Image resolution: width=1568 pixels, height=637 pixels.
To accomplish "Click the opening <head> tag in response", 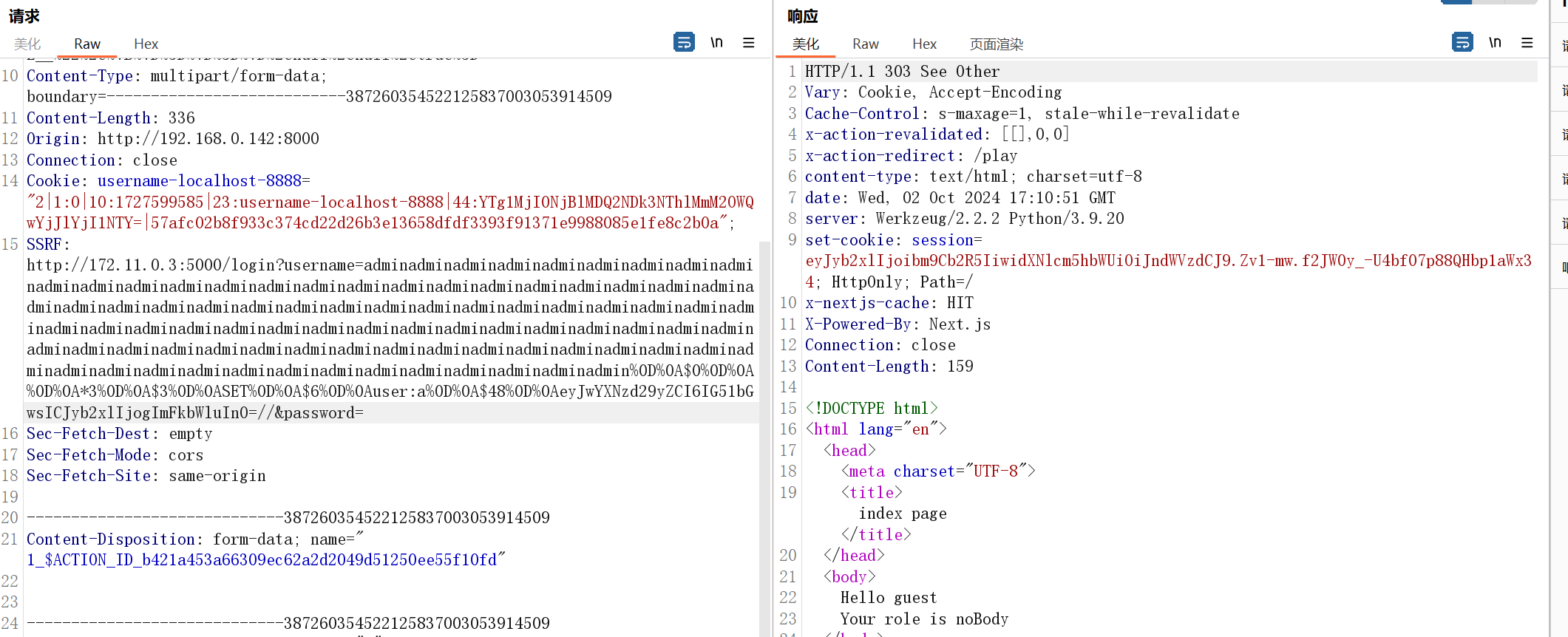I will click(x=849, y=450).
